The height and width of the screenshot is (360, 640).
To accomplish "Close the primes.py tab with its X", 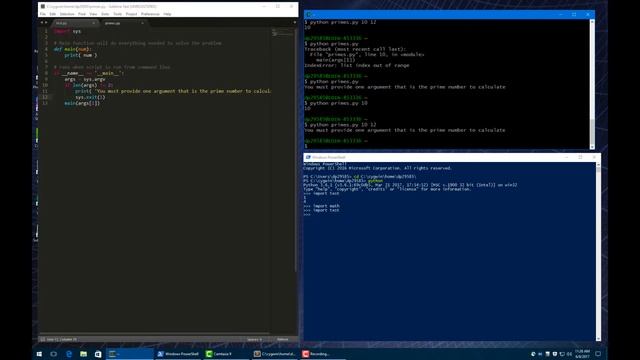I will [x=142, y=23].
